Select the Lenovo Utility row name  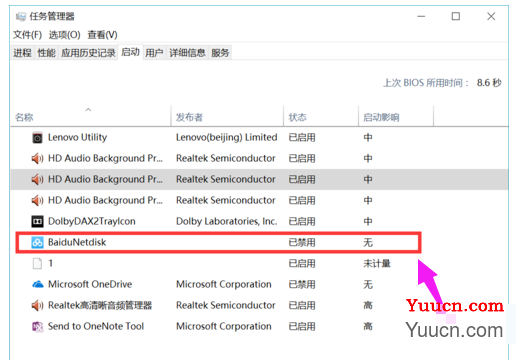click(x=77, y=137)
